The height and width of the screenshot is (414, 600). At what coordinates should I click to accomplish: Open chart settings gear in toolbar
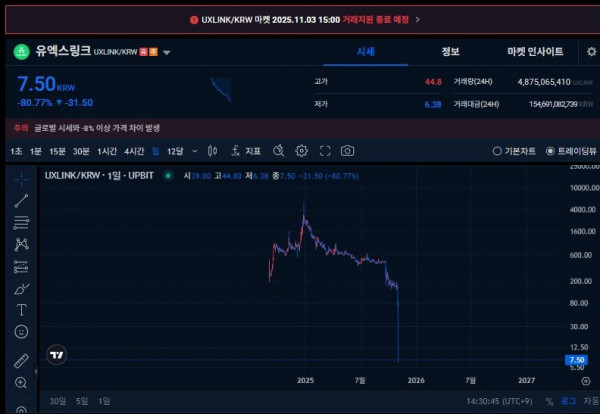tap(302, 151)
